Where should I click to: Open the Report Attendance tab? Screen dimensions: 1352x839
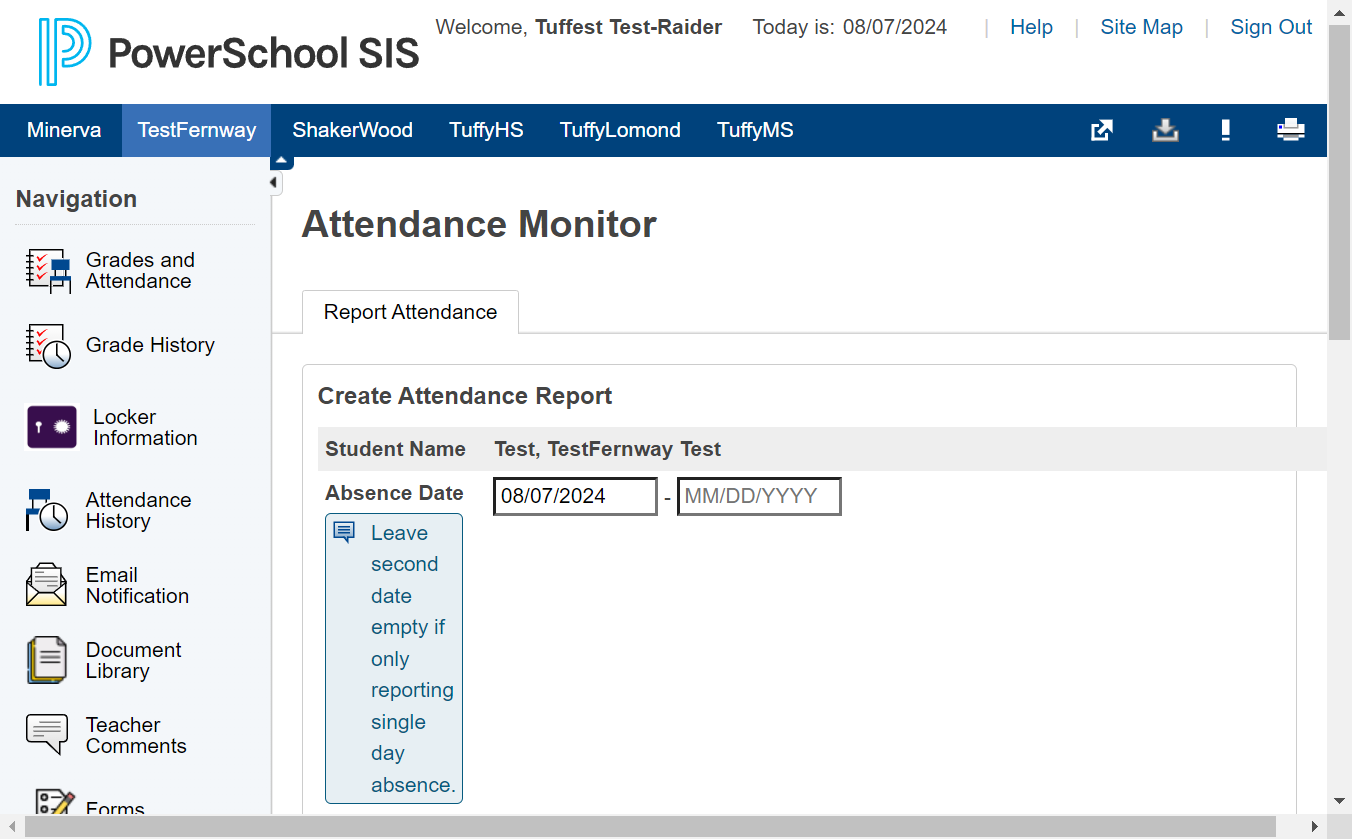410,312
